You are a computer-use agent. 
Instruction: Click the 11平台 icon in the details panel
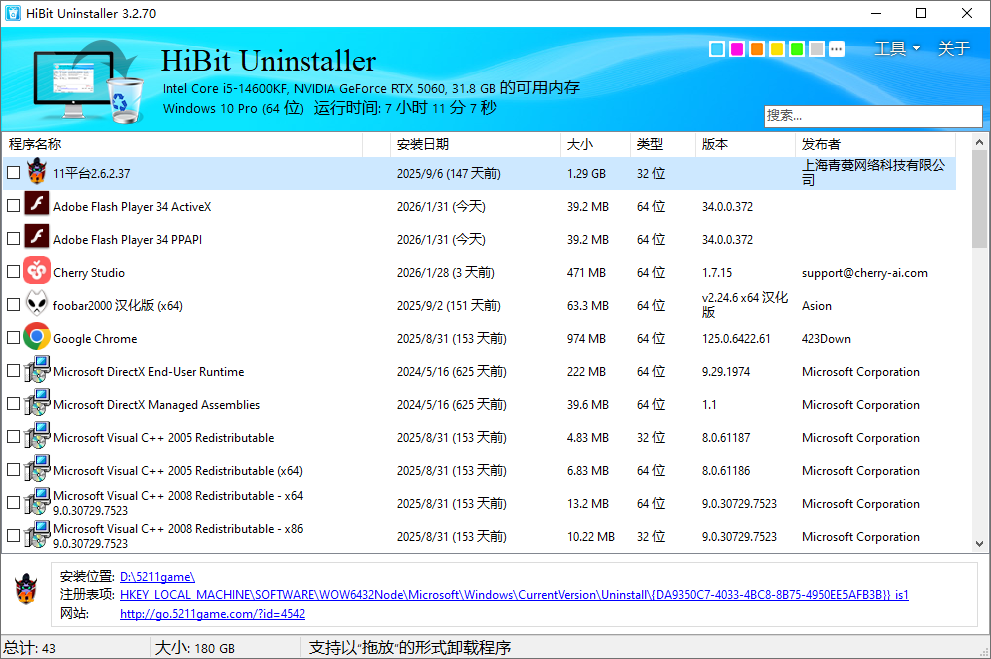click(x=24, y=591)
